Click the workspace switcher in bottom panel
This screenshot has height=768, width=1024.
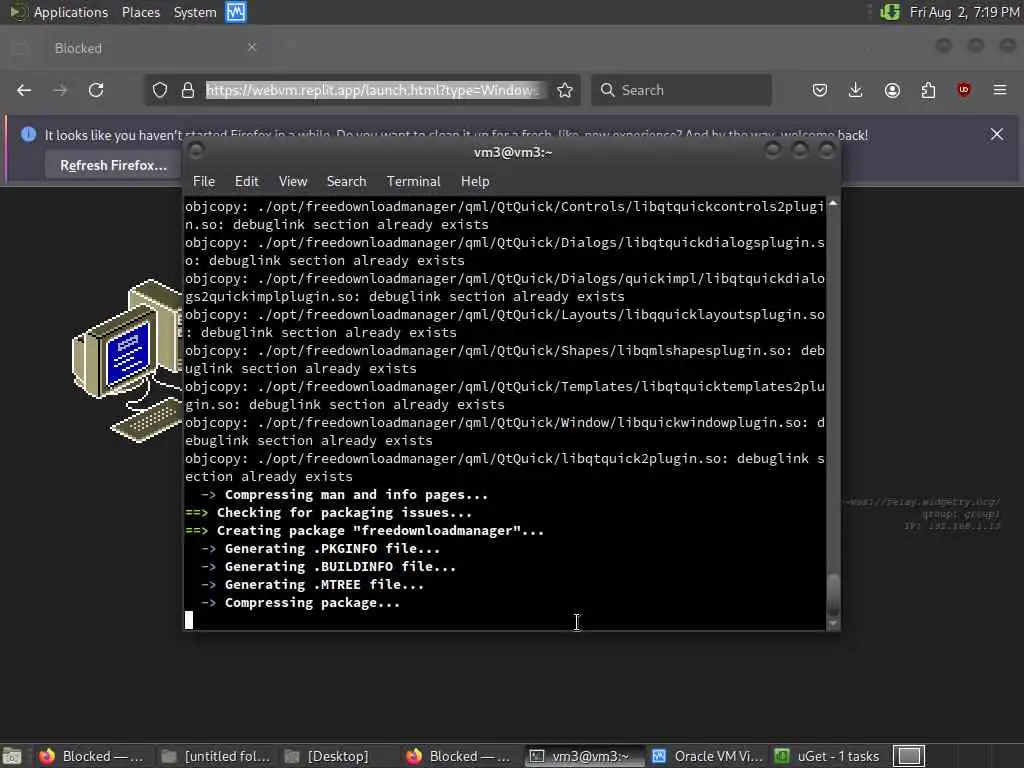909,756
